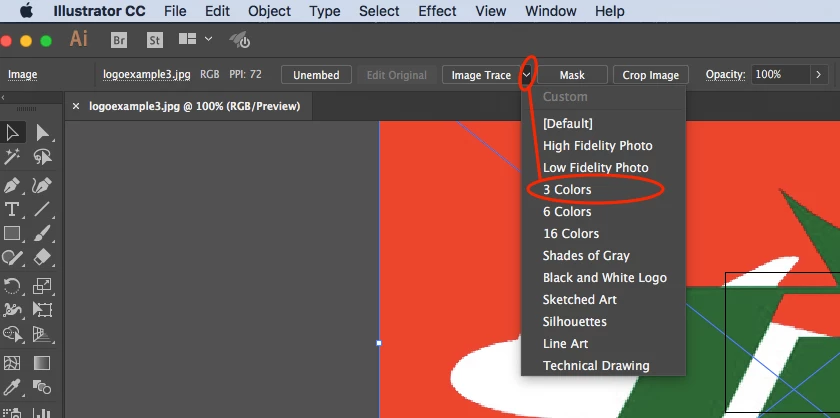Select the Width tool

(12, 310)
